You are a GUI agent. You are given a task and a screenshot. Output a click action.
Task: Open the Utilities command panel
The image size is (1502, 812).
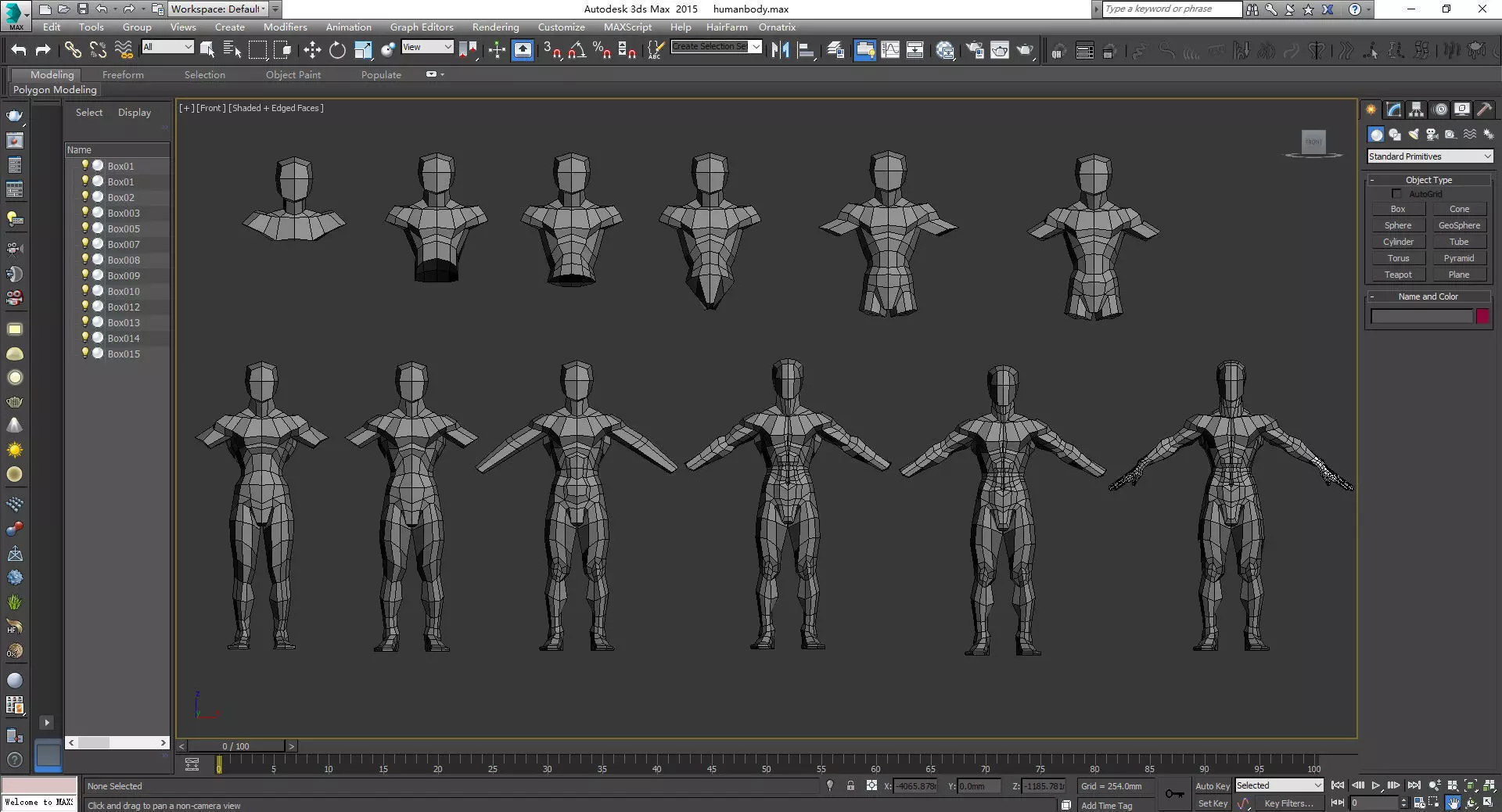click(1484, 110)
